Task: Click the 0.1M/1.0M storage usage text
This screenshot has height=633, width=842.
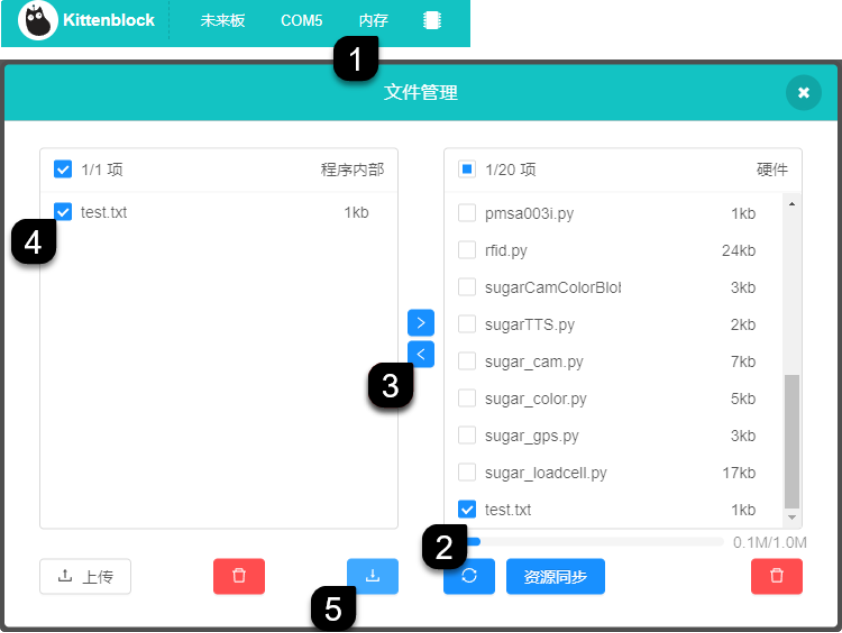Action: 770,542
